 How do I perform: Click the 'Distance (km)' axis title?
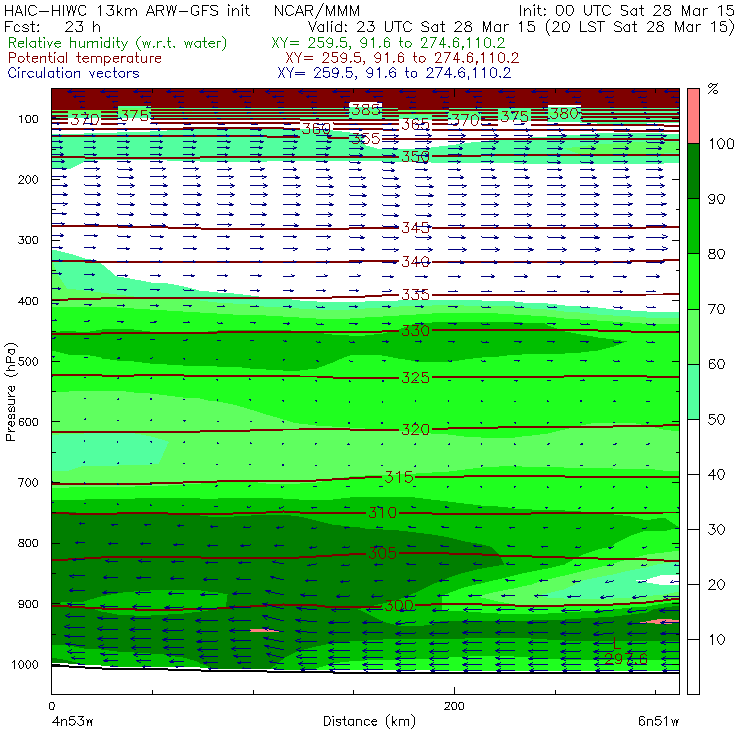click(369, 722)
